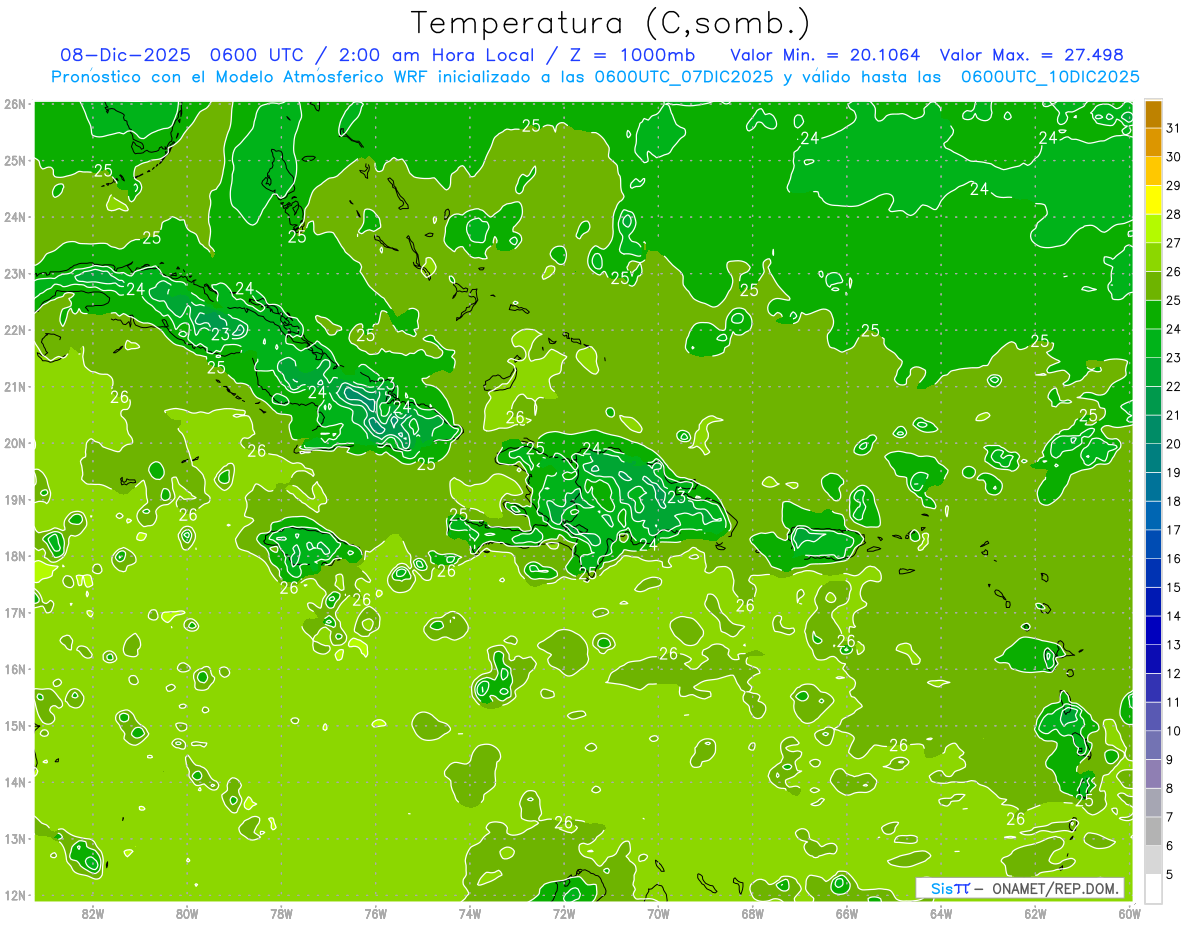
Task: Click the "27" color scale label
Action: coord(1174,243)
